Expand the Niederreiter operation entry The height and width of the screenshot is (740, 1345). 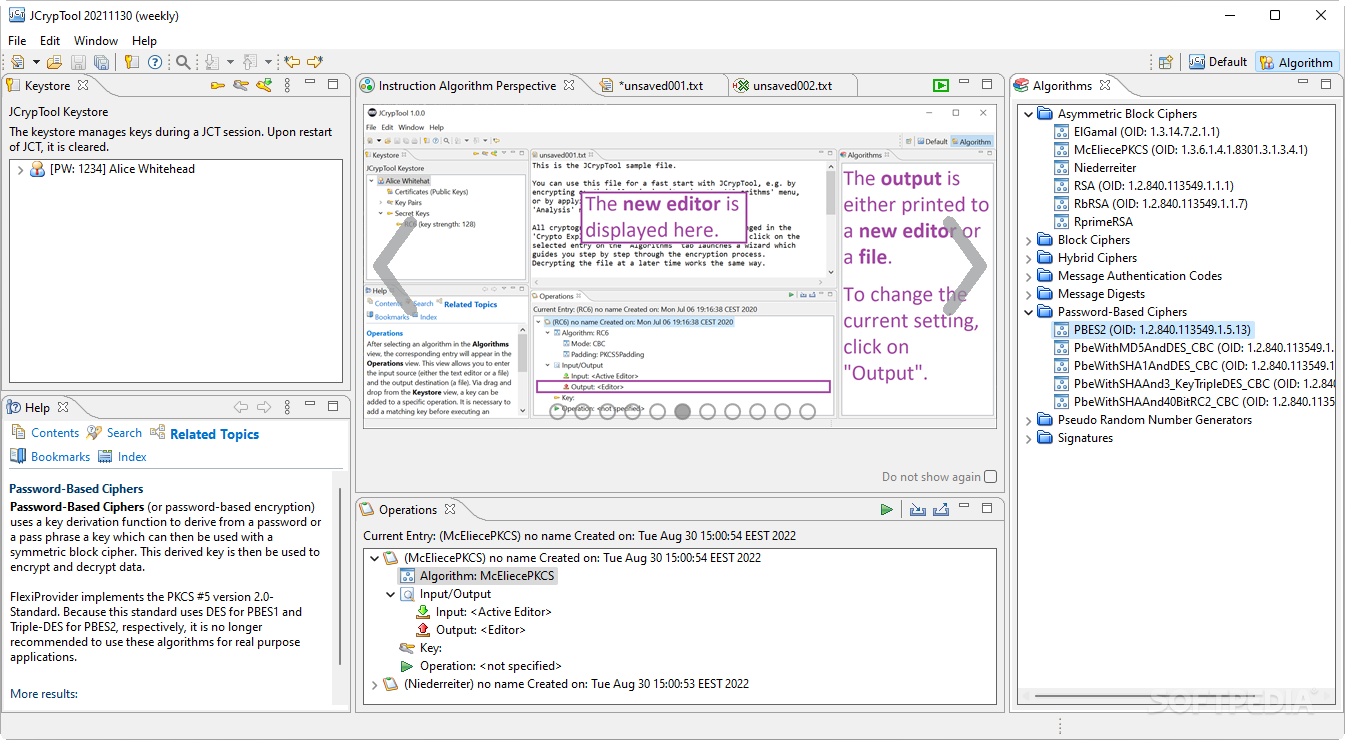pos(375,685)
